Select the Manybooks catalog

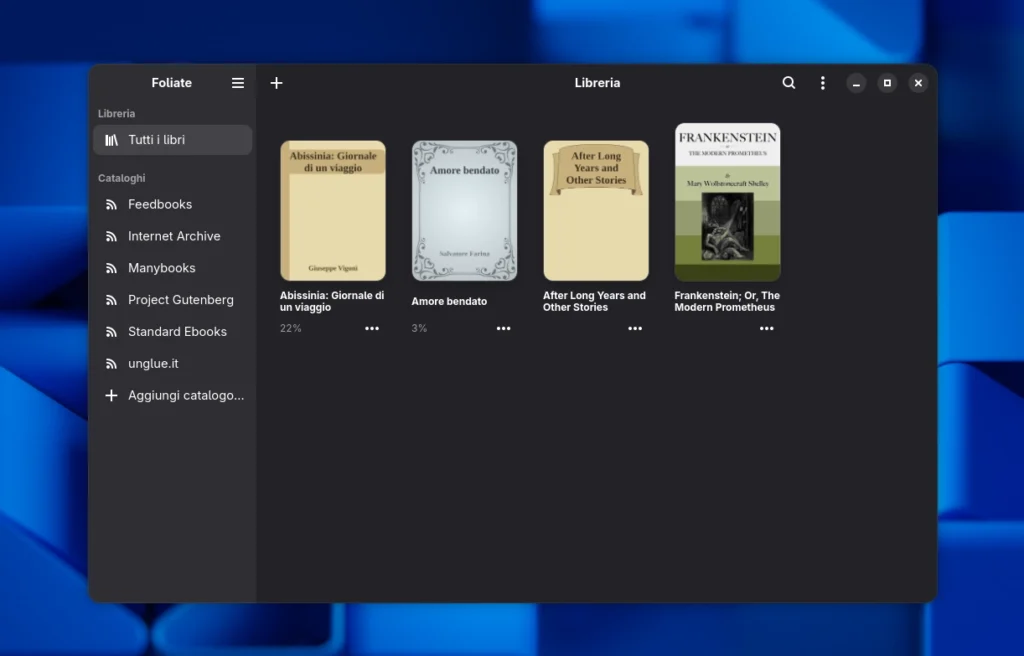[x=161, y=268]
